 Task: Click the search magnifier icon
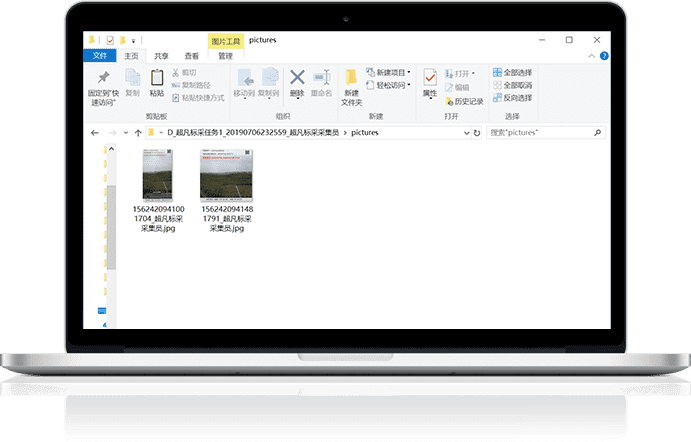coord(598,132)
